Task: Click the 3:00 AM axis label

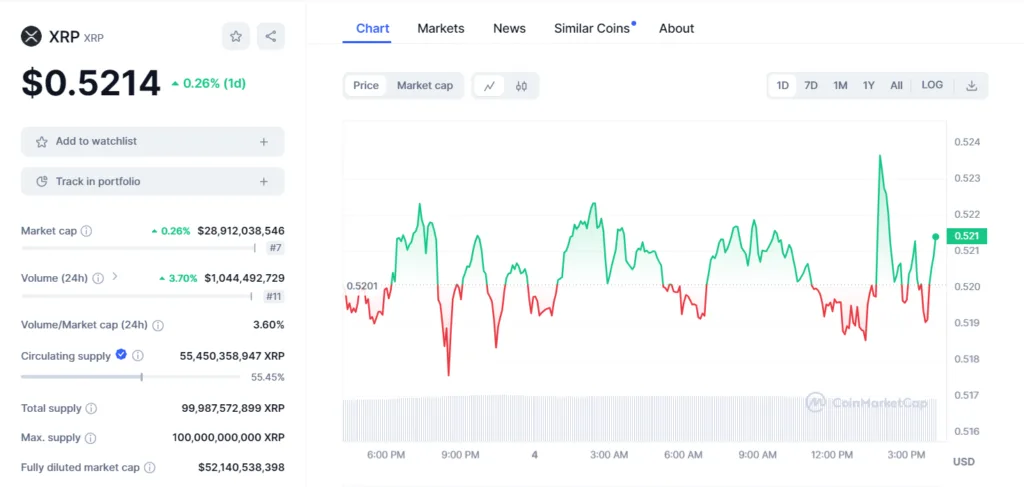Action: 609,455
